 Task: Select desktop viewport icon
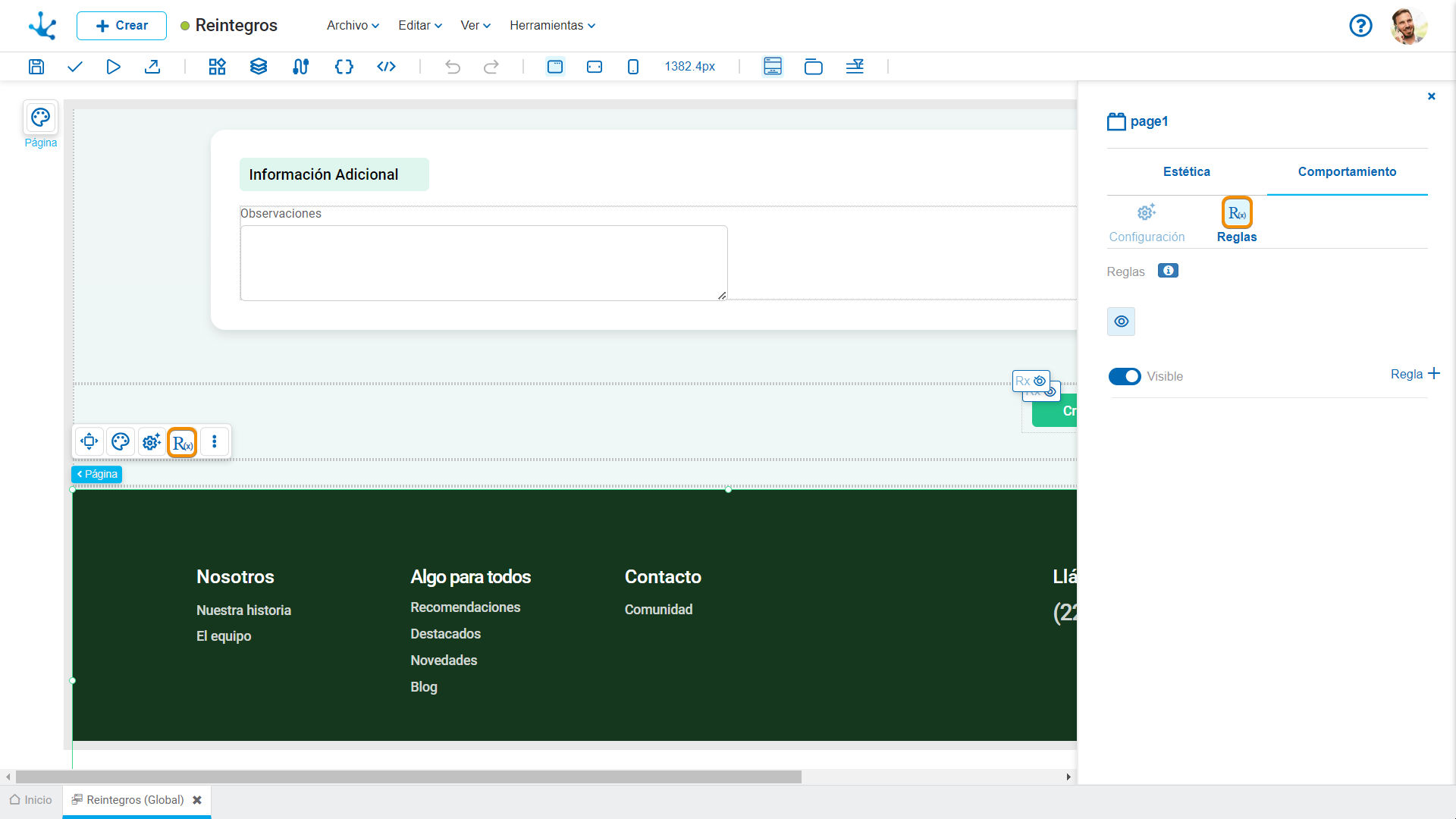click(555, 67)
